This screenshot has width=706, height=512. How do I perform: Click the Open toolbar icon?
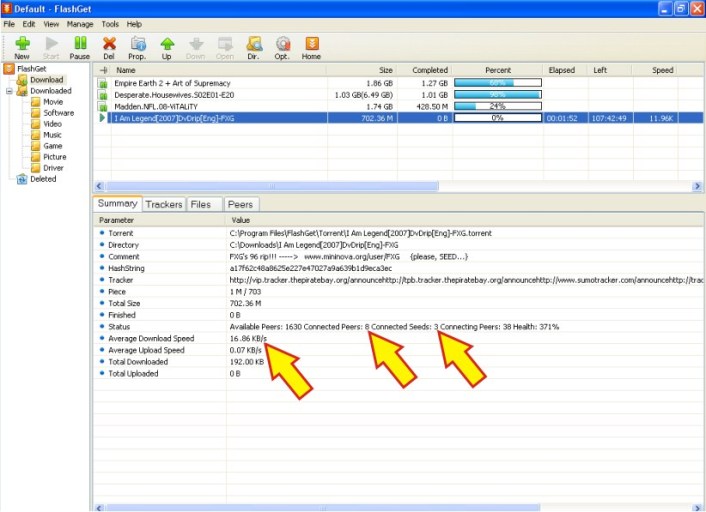coord(225,48)
